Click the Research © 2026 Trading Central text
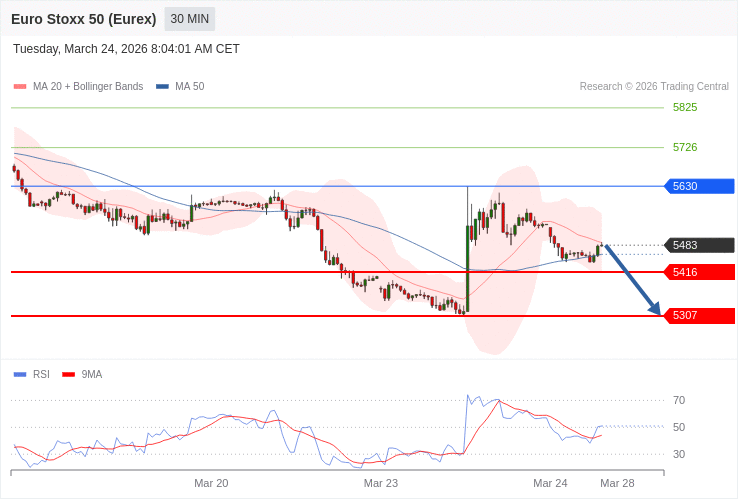Screen dimensions: 738x500 point(654,87)
